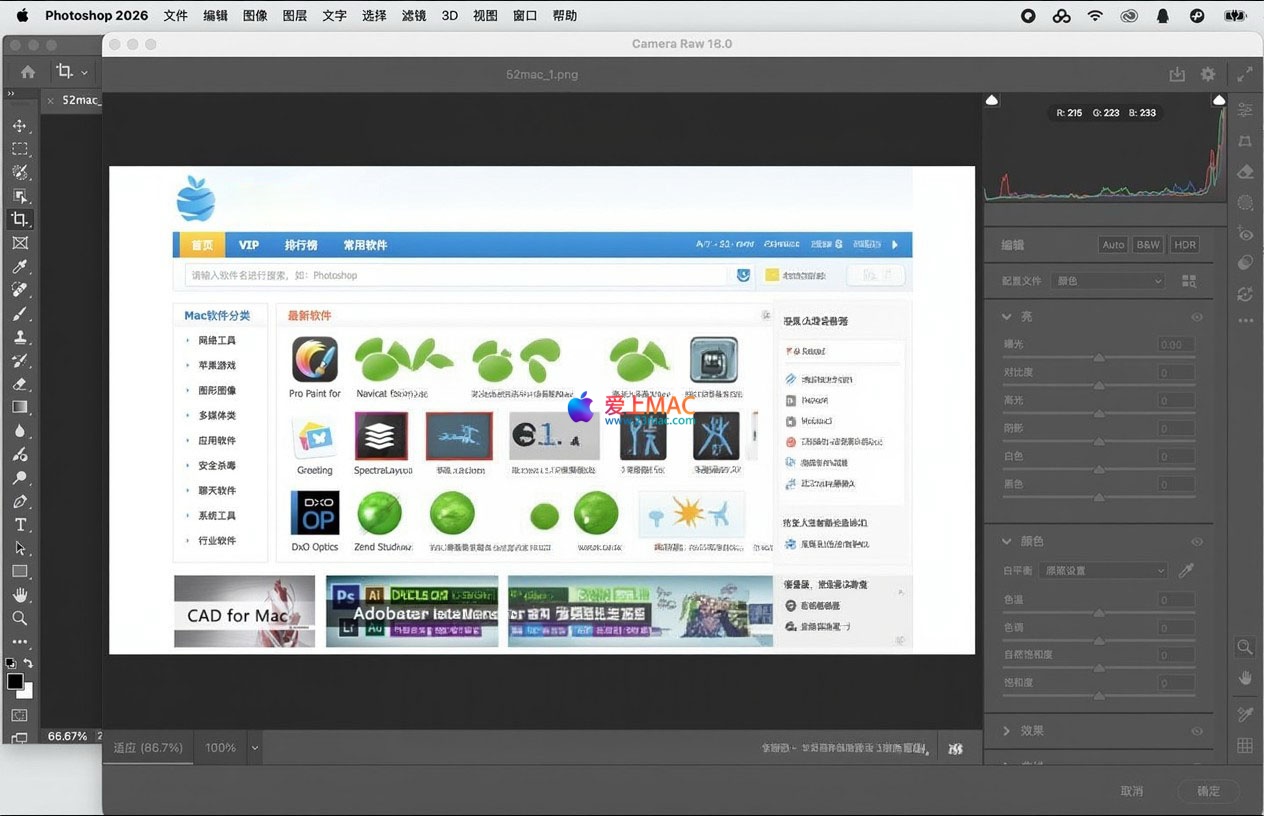Open the 滤镜 menu
Viewport: 1264px width, 816px height.
tap(414, 16)
